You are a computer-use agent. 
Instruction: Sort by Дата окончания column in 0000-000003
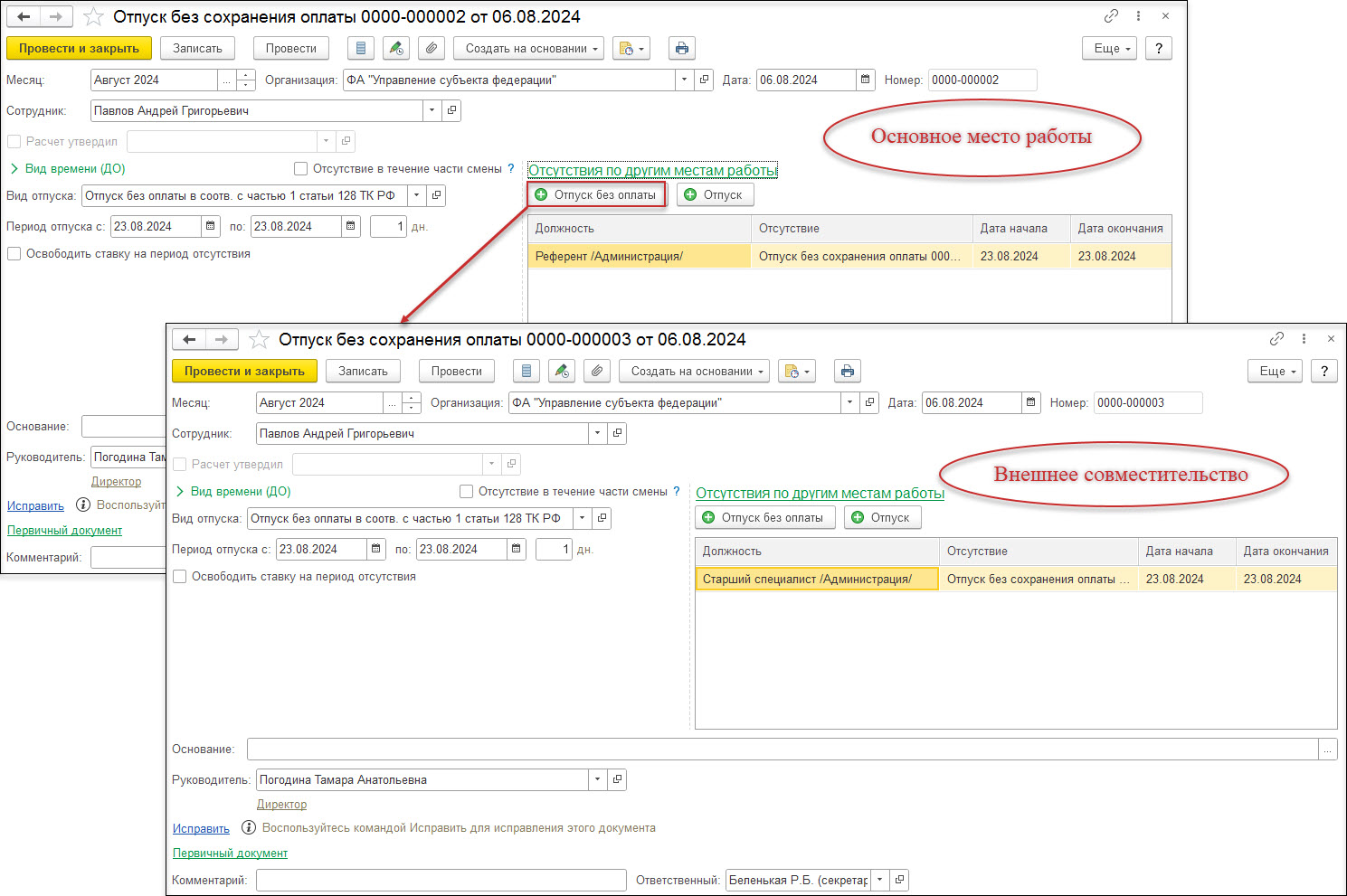(x=1285, y=552)
